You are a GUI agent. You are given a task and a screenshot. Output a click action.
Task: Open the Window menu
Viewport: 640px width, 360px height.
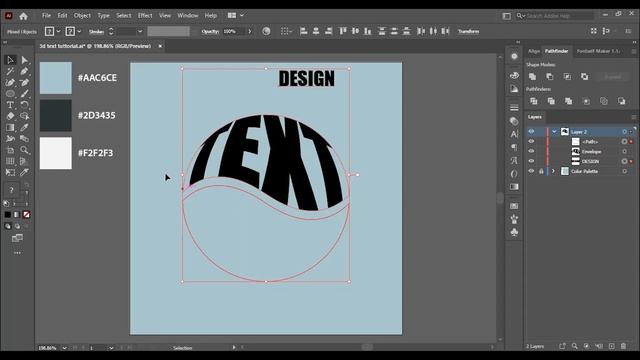coord(188,16)
